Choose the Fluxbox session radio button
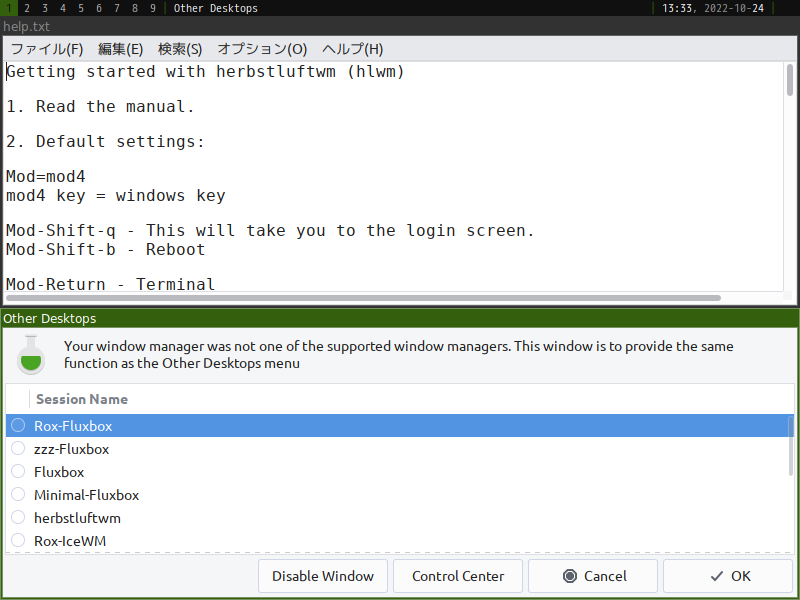The width and height of the screenshot is (800, 600). click(18, 471)
